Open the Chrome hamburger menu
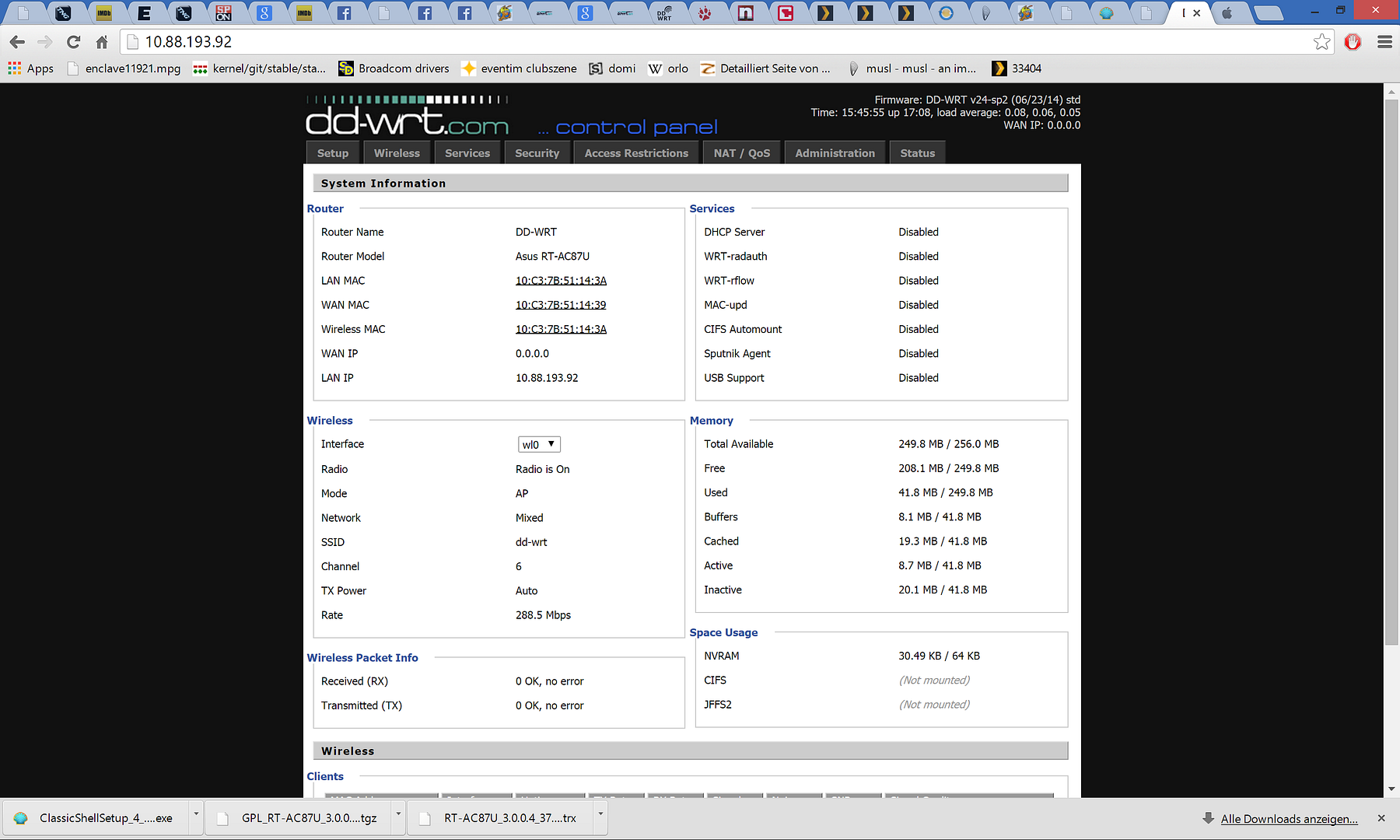 [x=1384, y=42]
